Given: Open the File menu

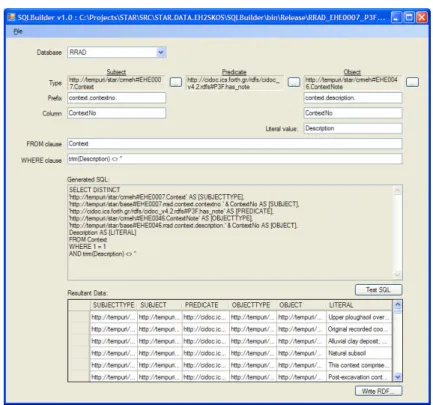Looking at the screenshot, I should [18, 32].
